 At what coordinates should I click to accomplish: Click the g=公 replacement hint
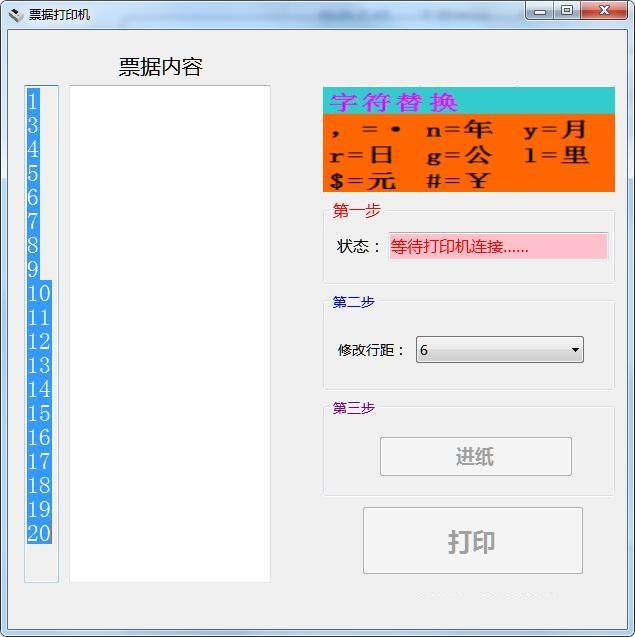(x=459, y=155)
